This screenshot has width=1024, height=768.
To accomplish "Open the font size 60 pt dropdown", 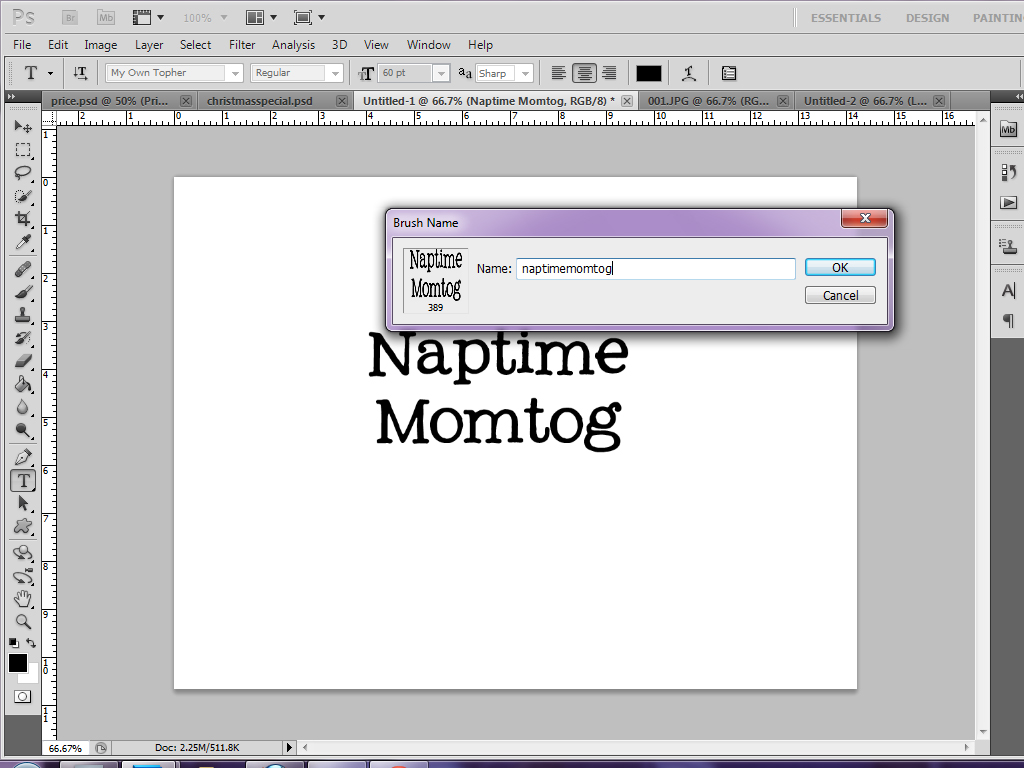I will (x=441, y=73).
